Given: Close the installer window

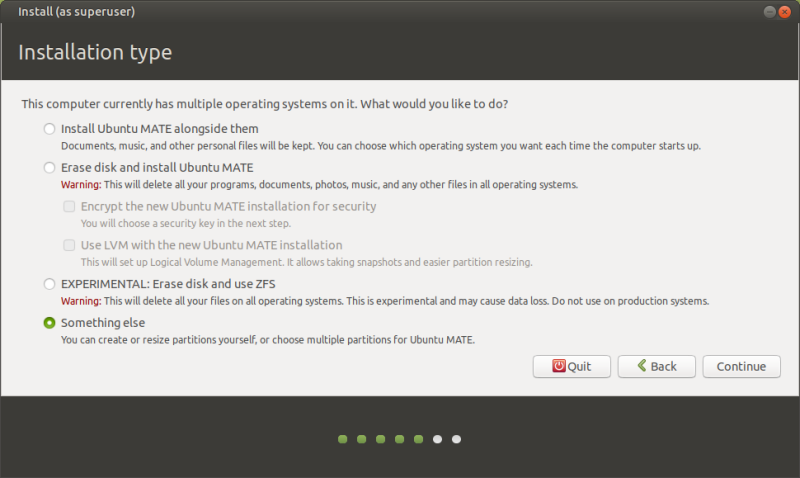Looking at the screenshot, I should 785,12.
